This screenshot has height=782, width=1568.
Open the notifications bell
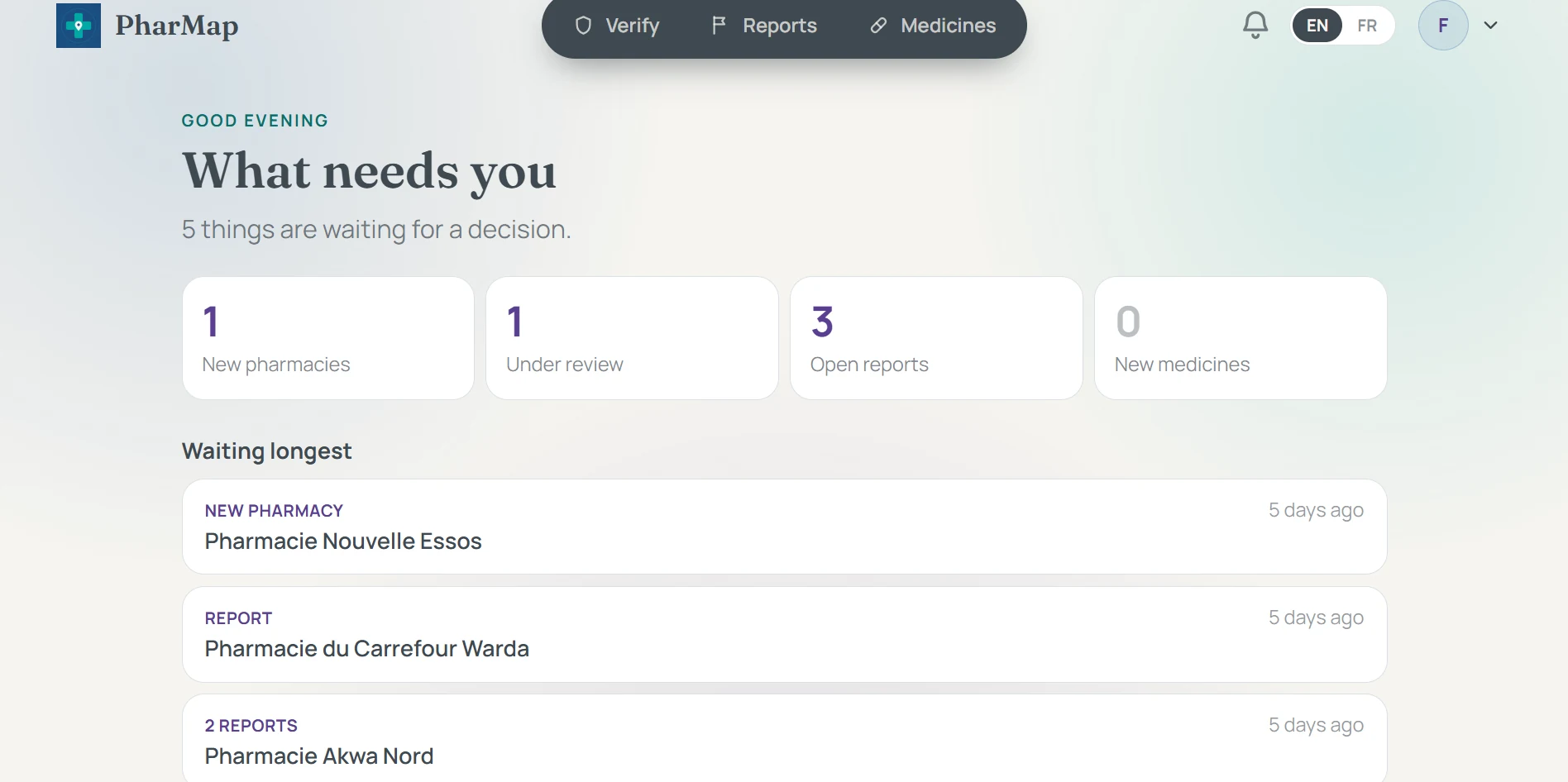[x=1255, y=26]
